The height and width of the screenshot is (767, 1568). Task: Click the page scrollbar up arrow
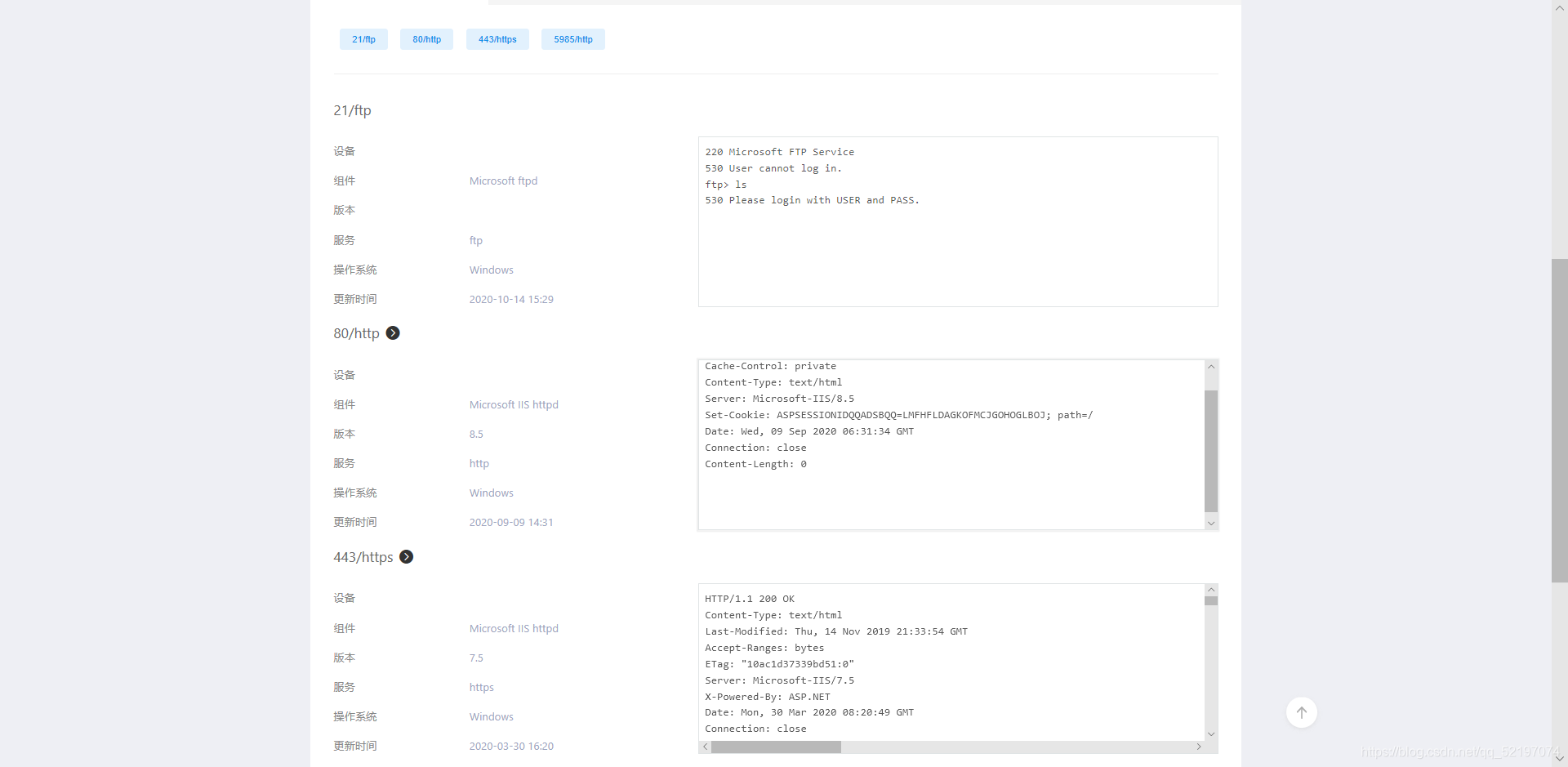click(x=1560, y=7)
